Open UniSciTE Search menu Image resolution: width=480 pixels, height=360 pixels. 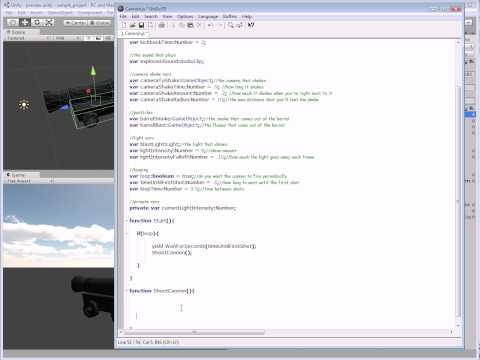point(151,16)
